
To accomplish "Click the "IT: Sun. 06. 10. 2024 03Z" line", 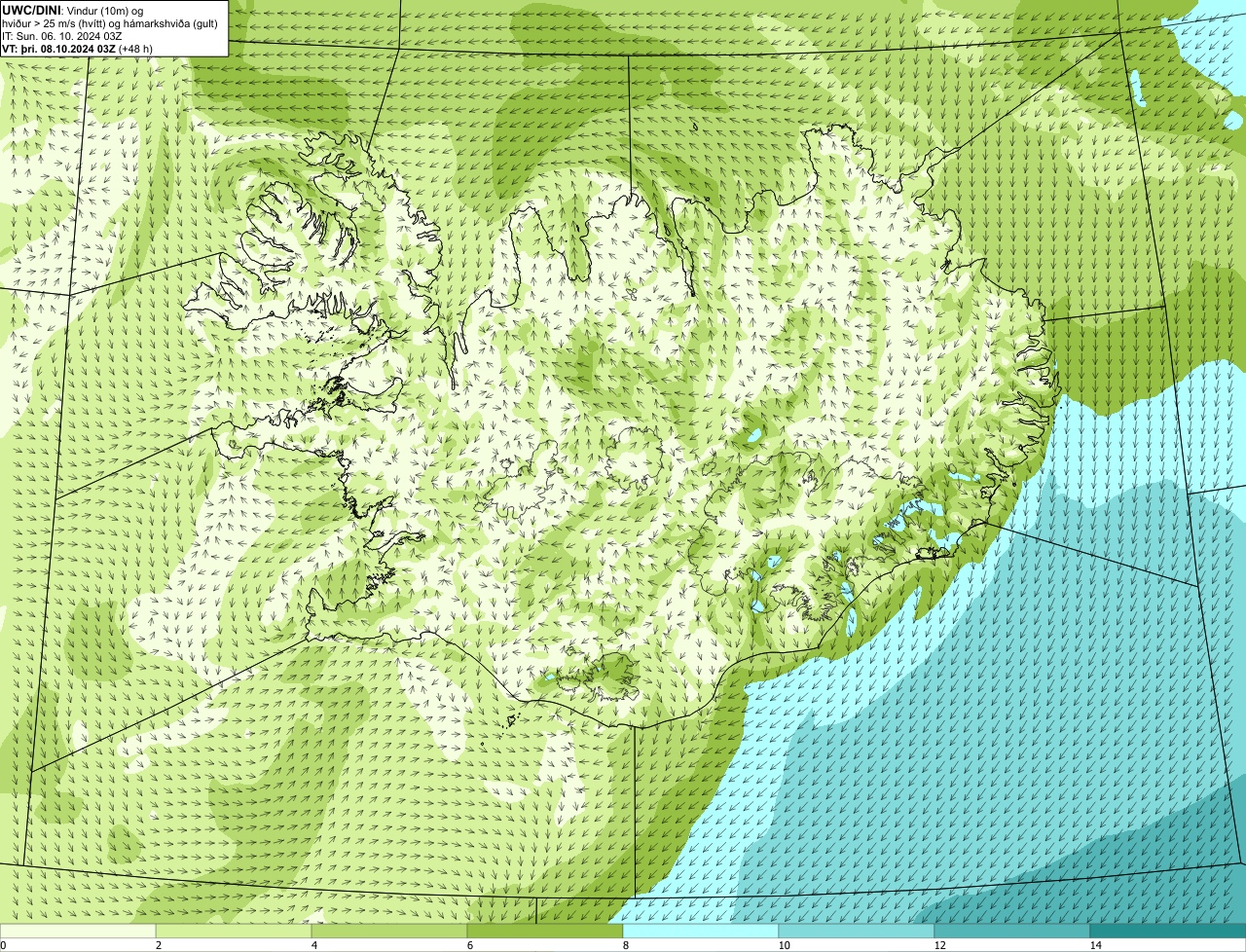I will 62,35.
